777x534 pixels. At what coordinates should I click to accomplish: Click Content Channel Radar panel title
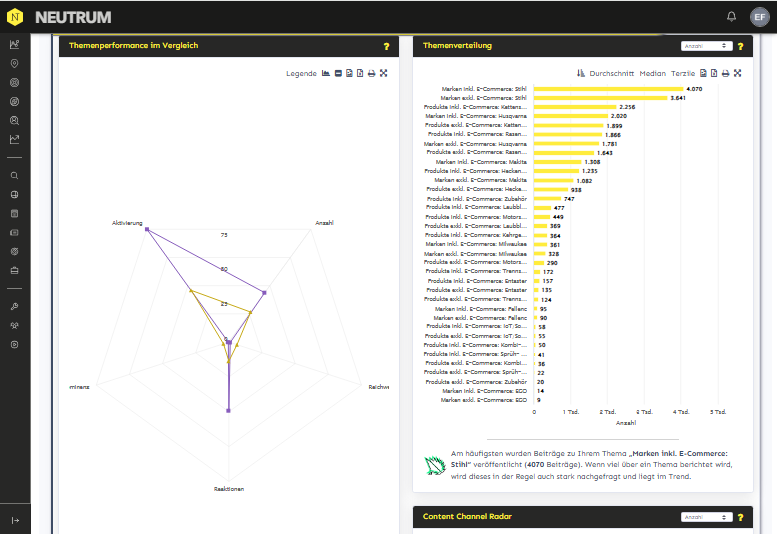point(467,516)
